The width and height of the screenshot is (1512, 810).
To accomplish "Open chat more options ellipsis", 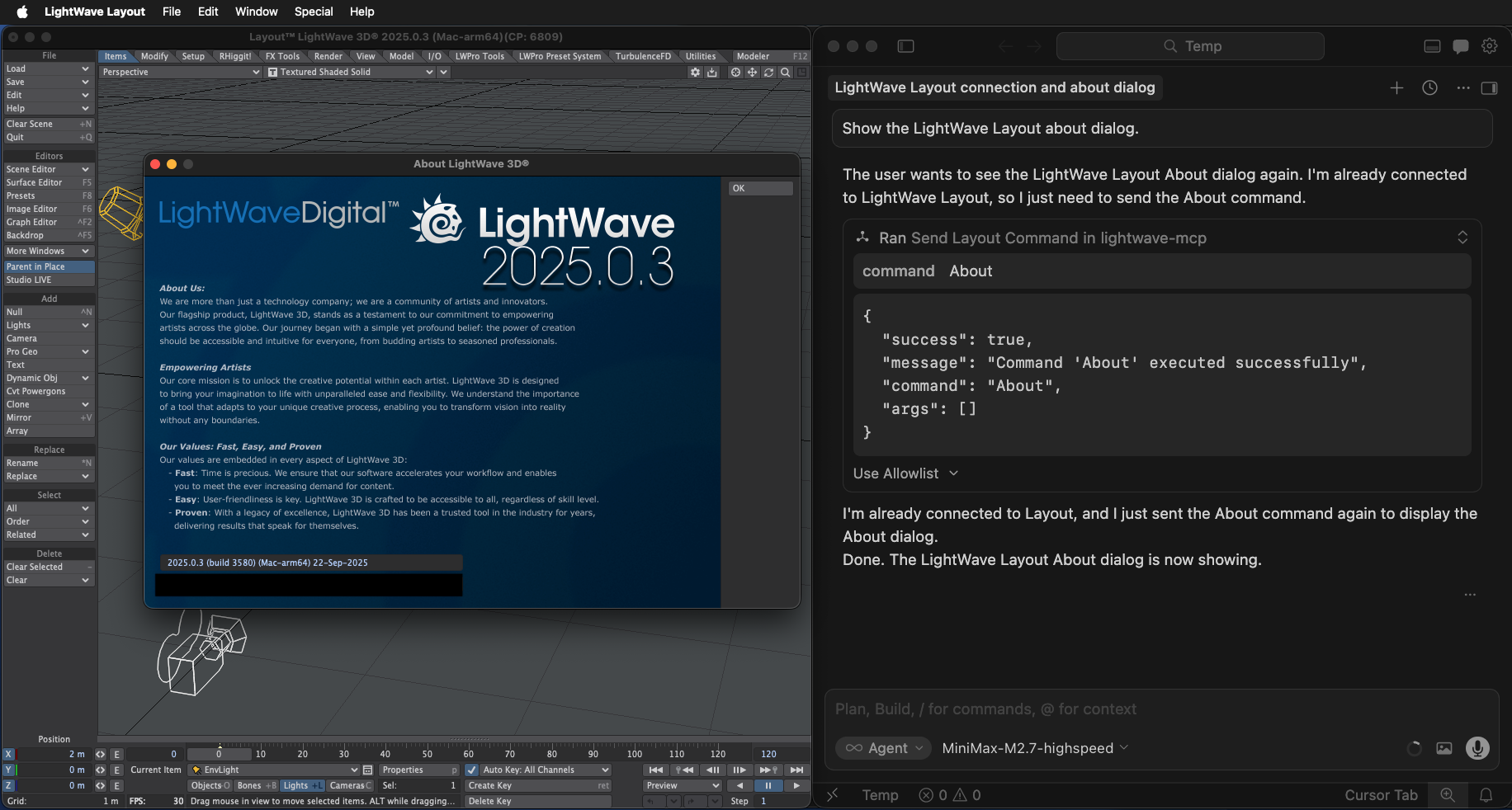I will [1463, 87].
